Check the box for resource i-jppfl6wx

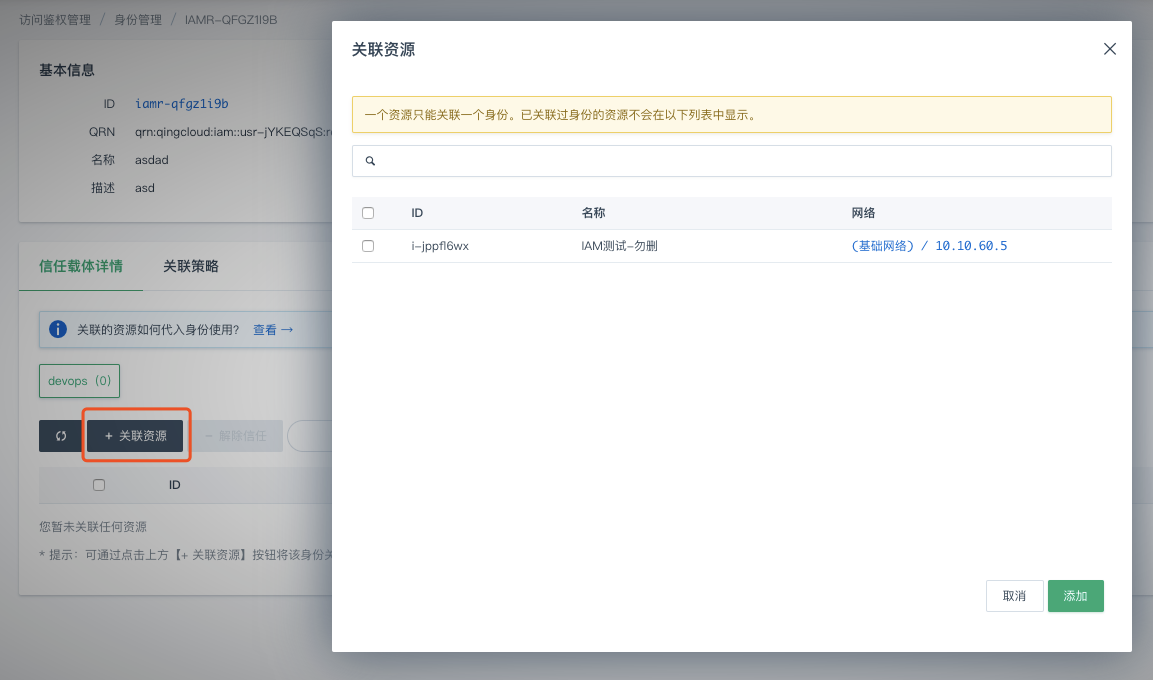coord(368,246)
